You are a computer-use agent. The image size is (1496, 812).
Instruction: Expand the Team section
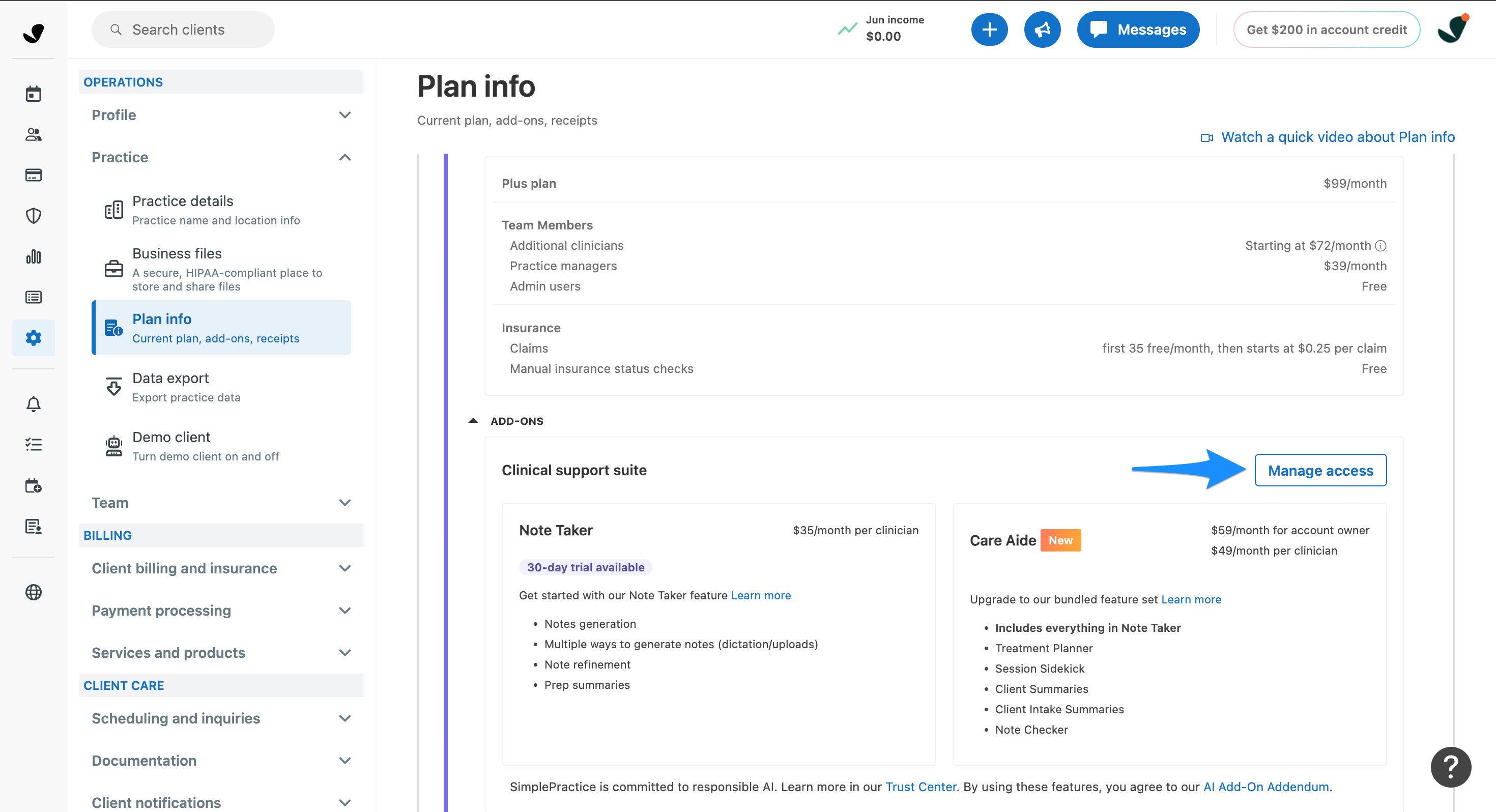click(x=221, y=503)
